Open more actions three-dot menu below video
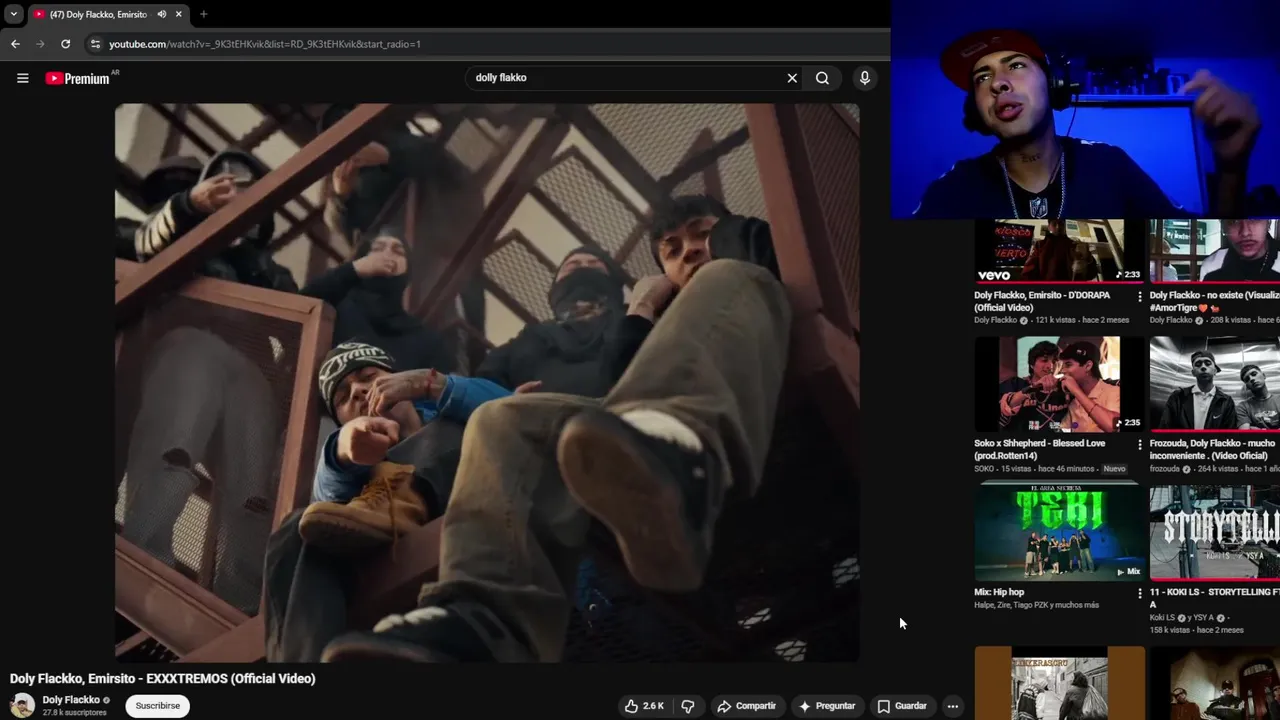This screenshot has height=720, width=1280. tap(953, 706)
